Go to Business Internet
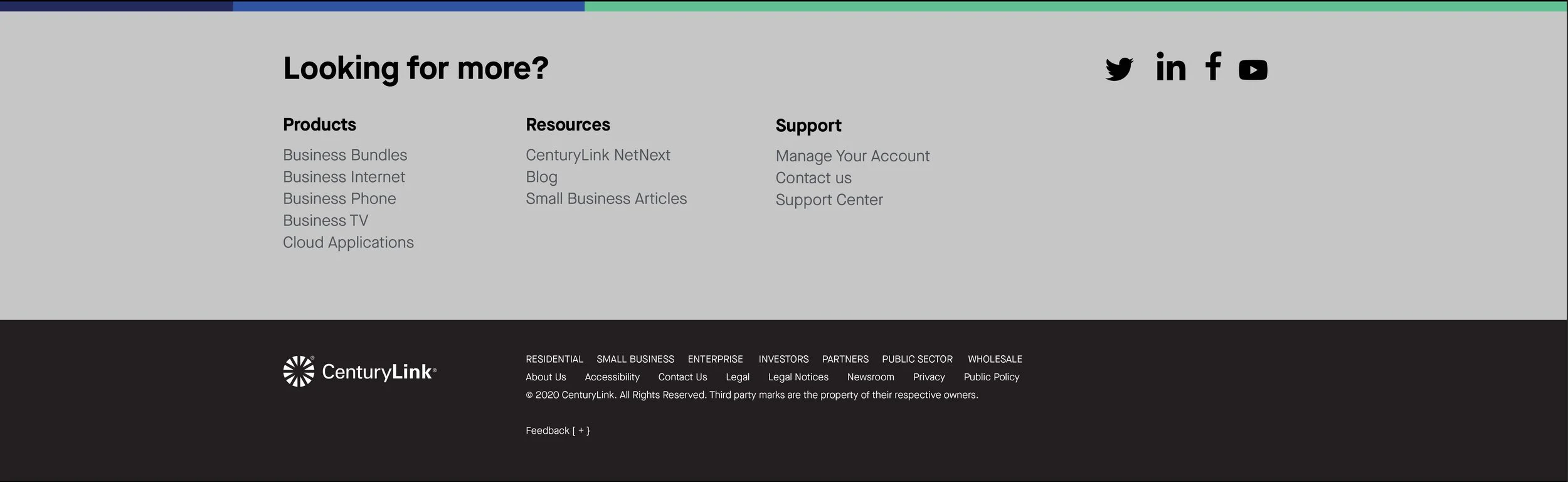Image resolution: width=1568 pixels, height=482 pixels. (344, 177)
